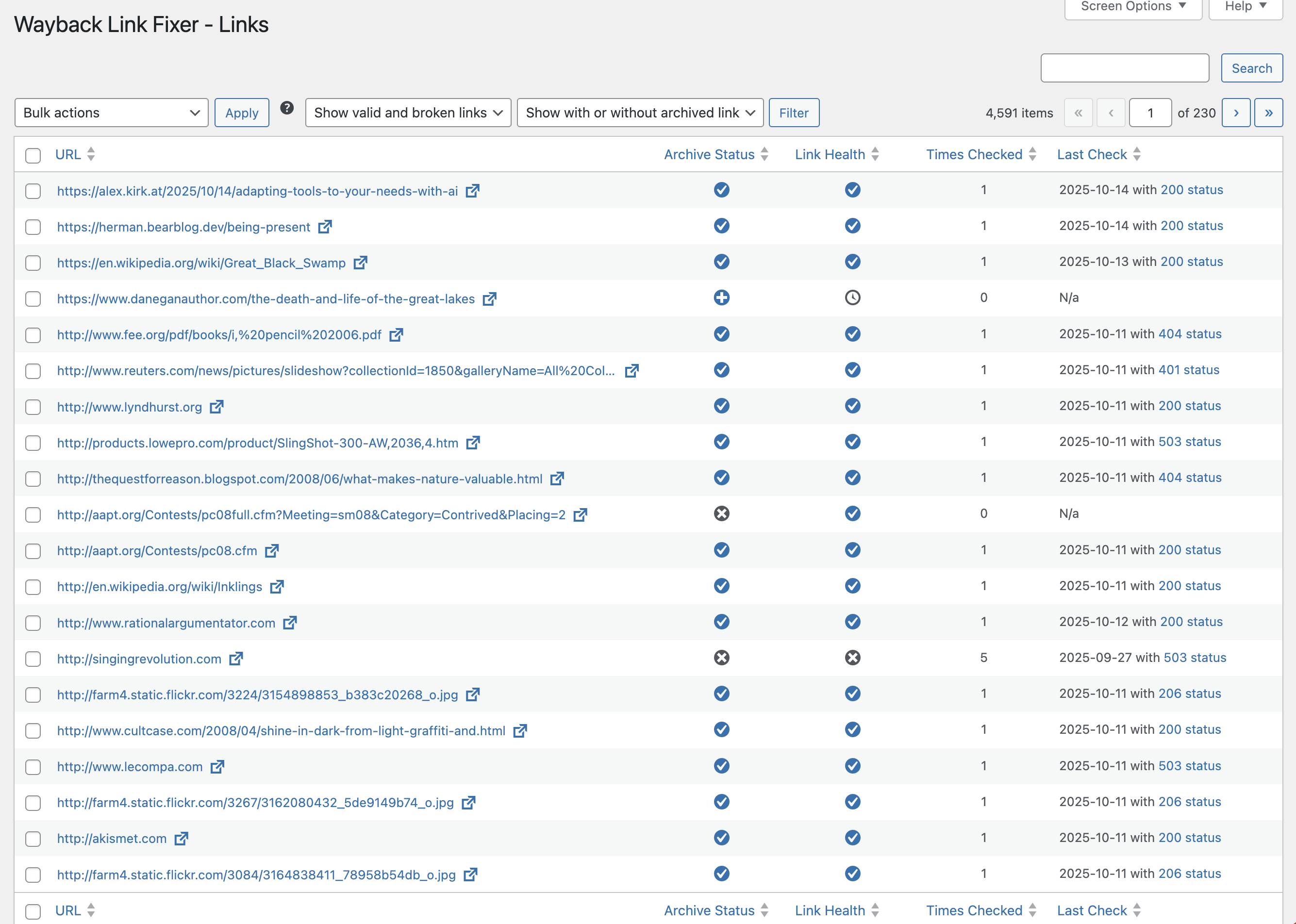1296x924 pixels.
Task: Check the akismet.com row checkbox
Action: [33, 838]
